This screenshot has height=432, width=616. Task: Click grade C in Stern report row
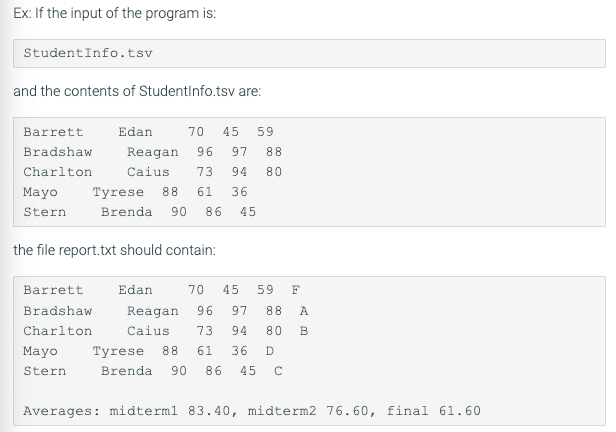pos(278,371)
